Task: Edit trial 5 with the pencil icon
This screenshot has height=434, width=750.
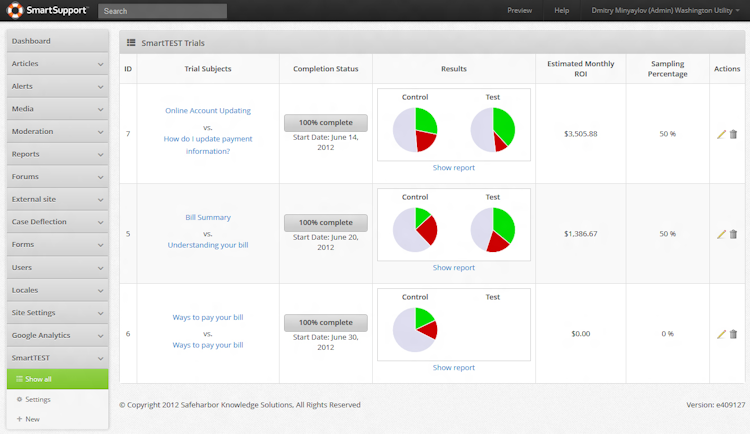Action: [721, 234]
